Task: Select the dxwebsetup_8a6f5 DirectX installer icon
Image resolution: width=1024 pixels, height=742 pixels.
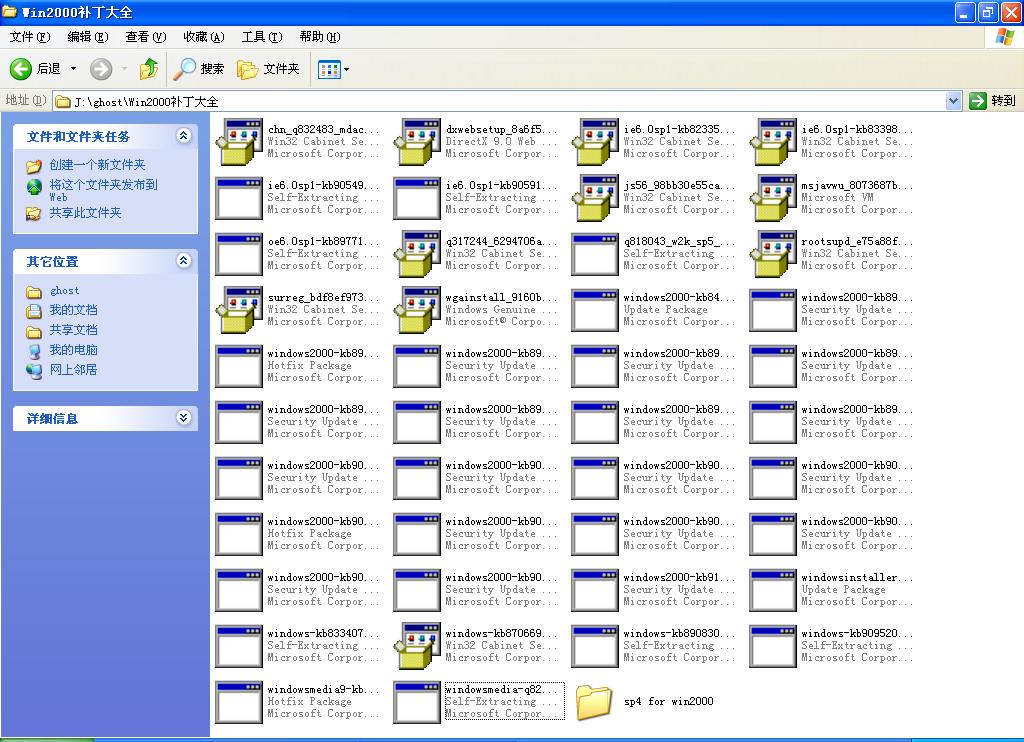Action: coord(417,141)
